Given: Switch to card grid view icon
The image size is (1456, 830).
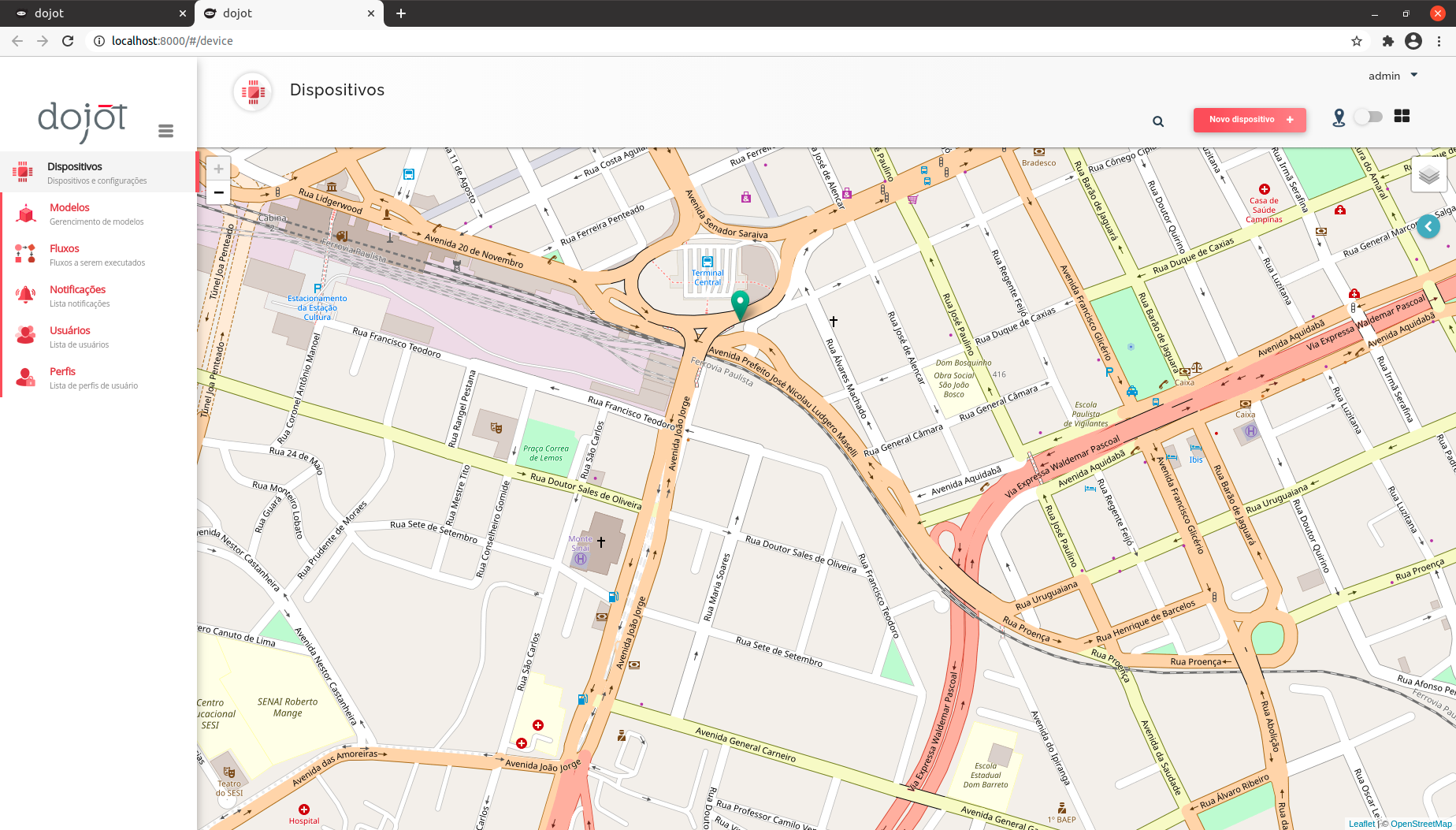Looking at the screenshot, I should point(1402,116).
